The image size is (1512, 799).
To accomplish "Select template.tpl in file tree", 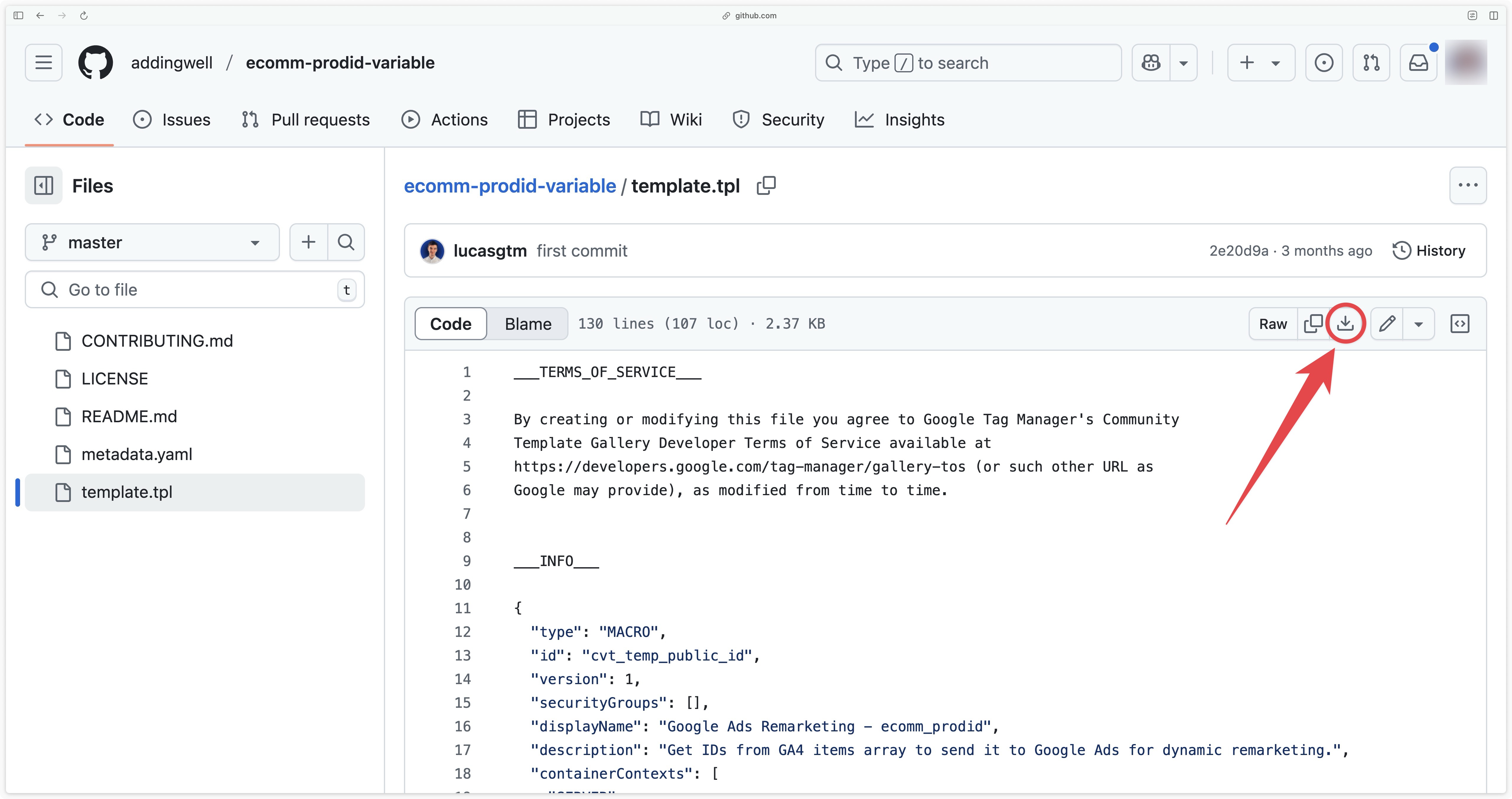I will [x=195, y=492].
